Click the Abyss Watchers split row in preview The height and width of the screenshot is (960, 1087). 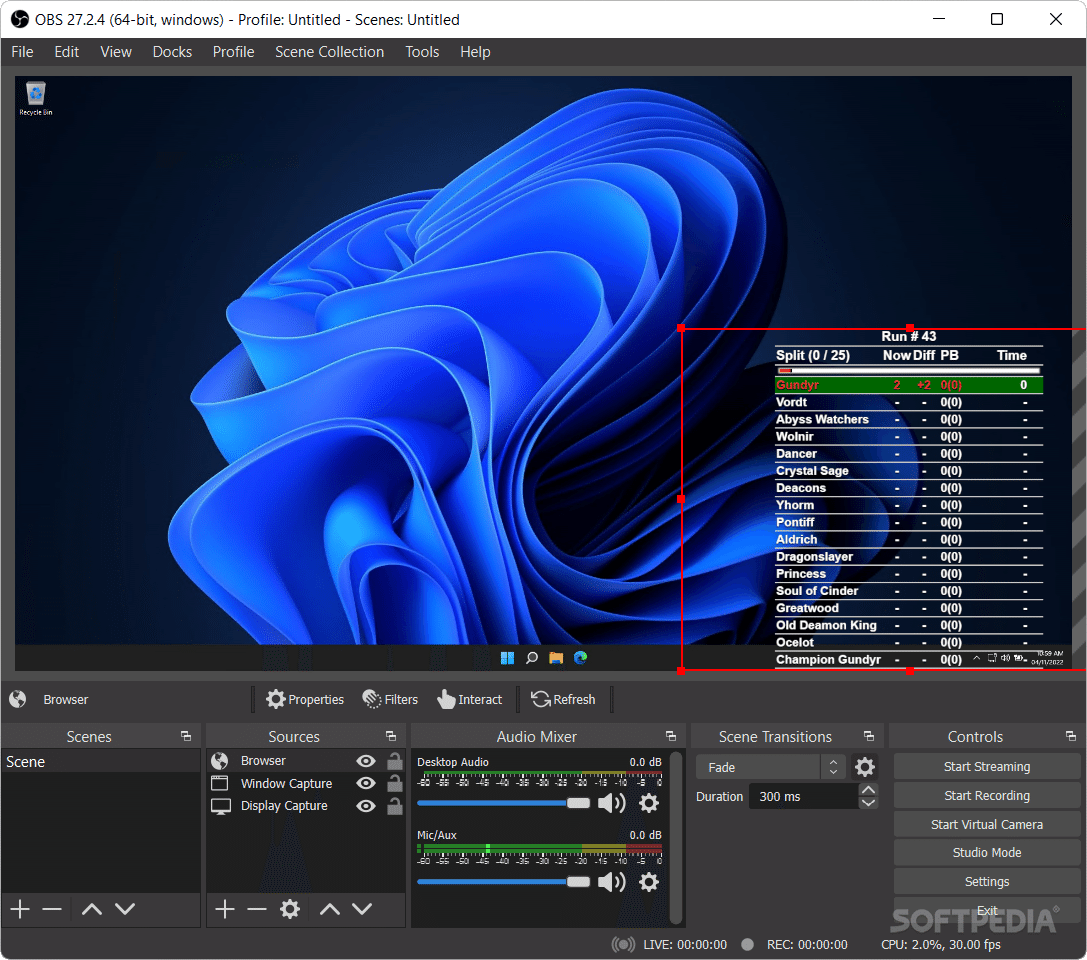click(x=908, y=419)
